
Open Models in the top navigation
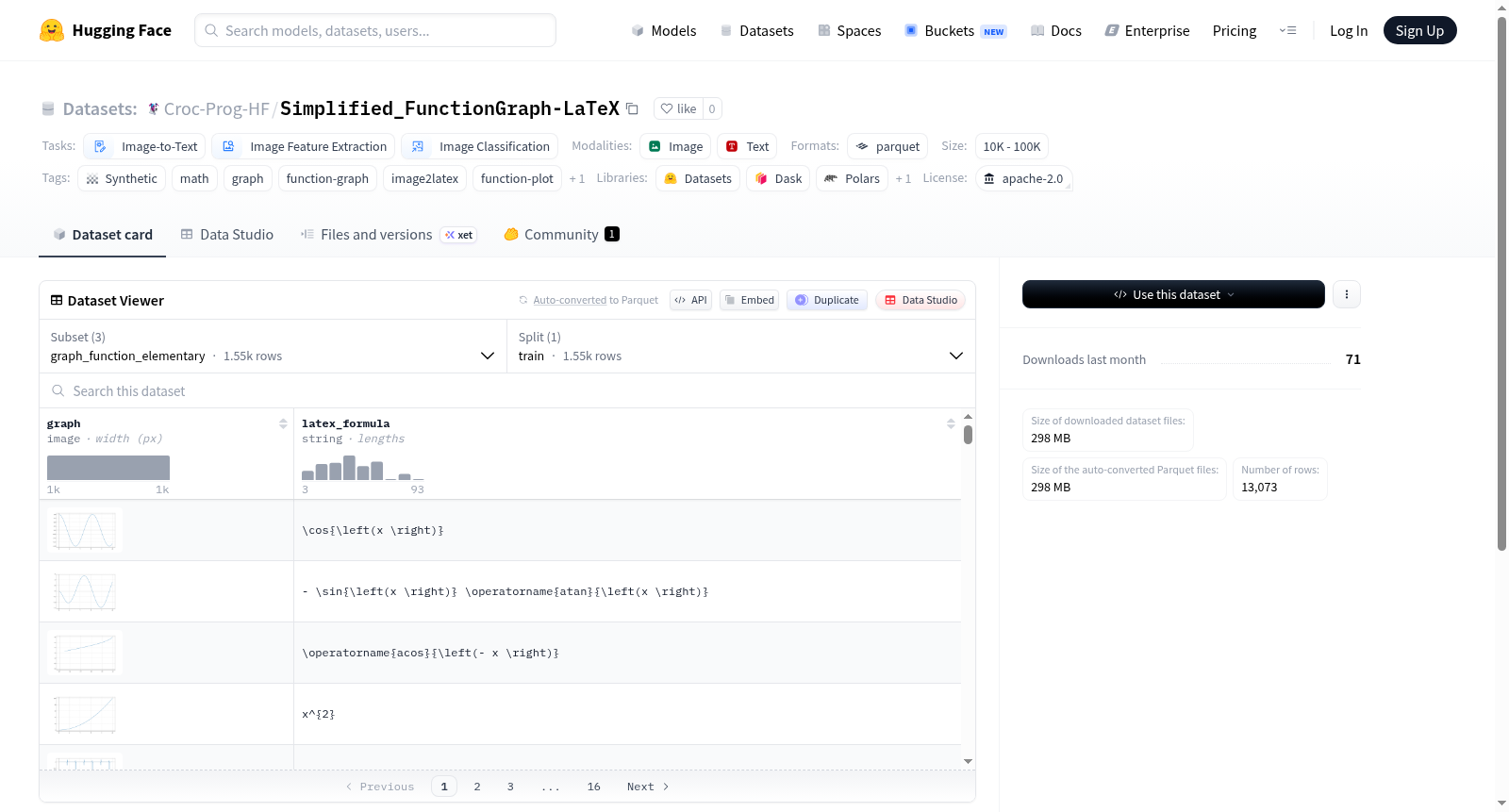point(664,30)
